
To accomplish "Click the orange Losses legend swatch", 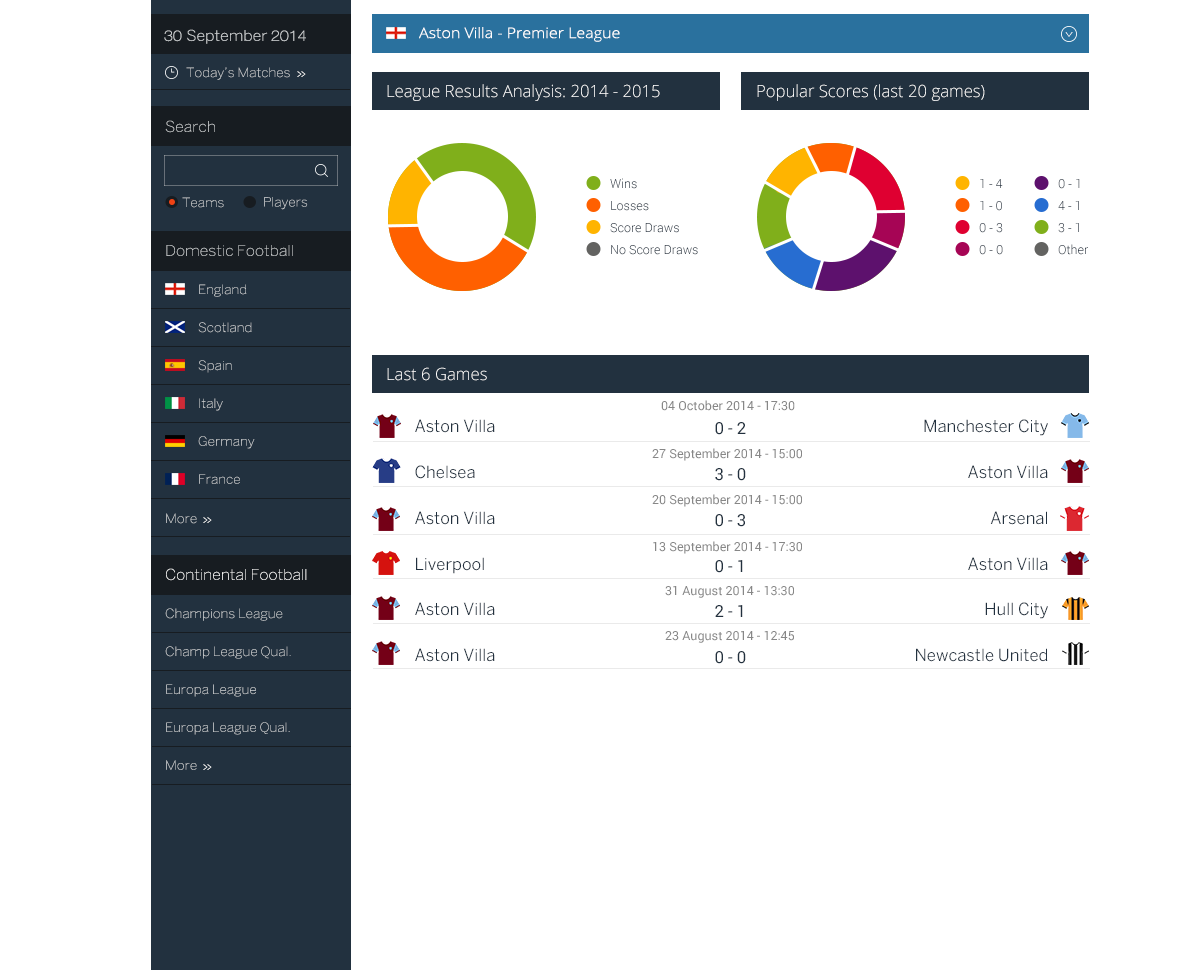I will [x=594, y=205].
